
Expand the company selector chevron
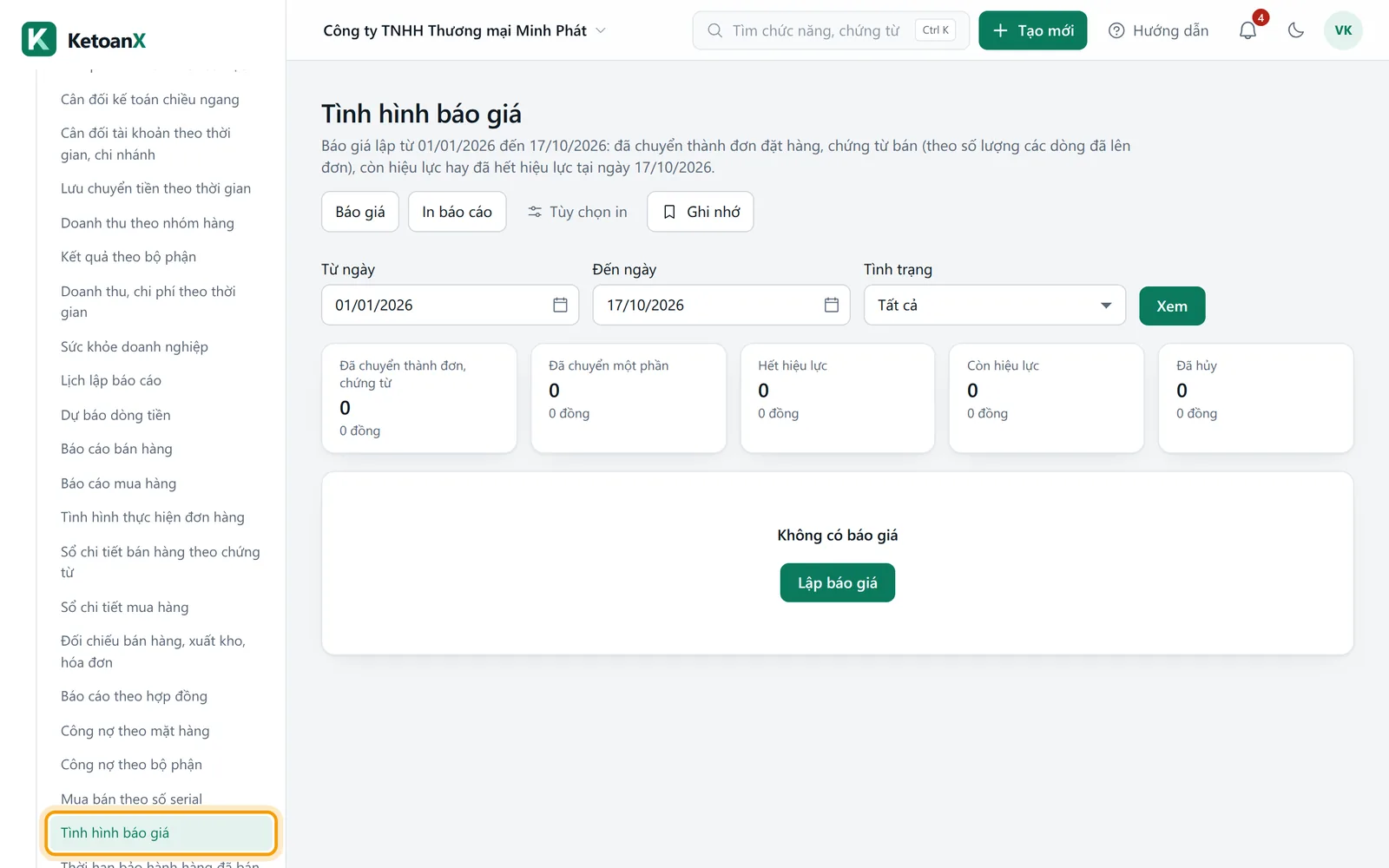[601, 30]
